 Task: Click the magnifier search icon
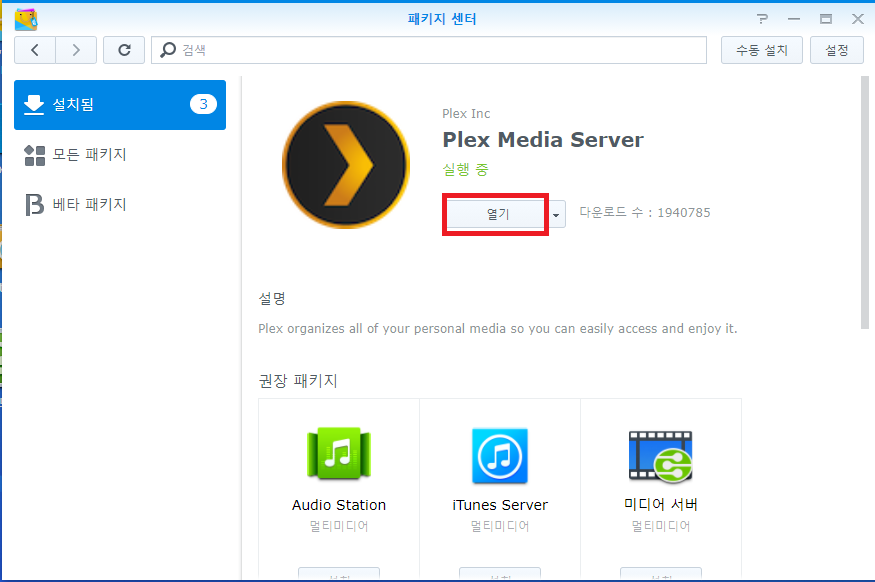pyautogui.click(x=167, y=50)
